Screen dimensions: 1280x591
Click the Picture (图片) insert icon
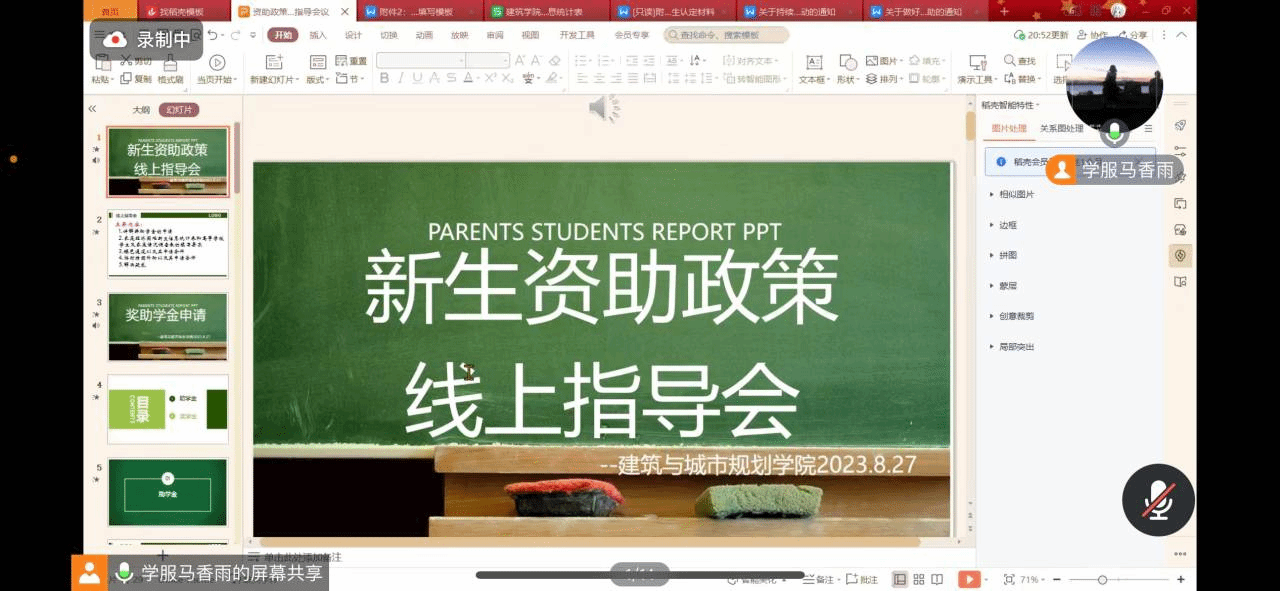(x=872, y=61)
